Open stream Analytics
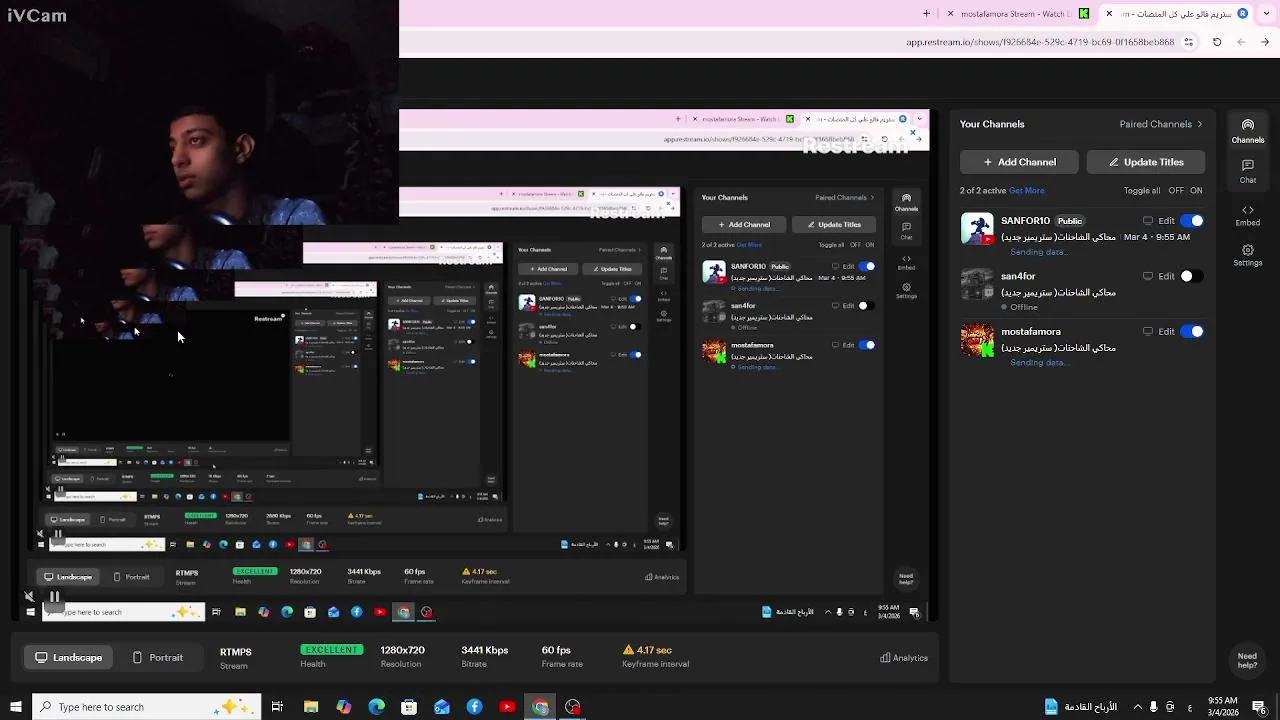 click(x=904, y=658)
